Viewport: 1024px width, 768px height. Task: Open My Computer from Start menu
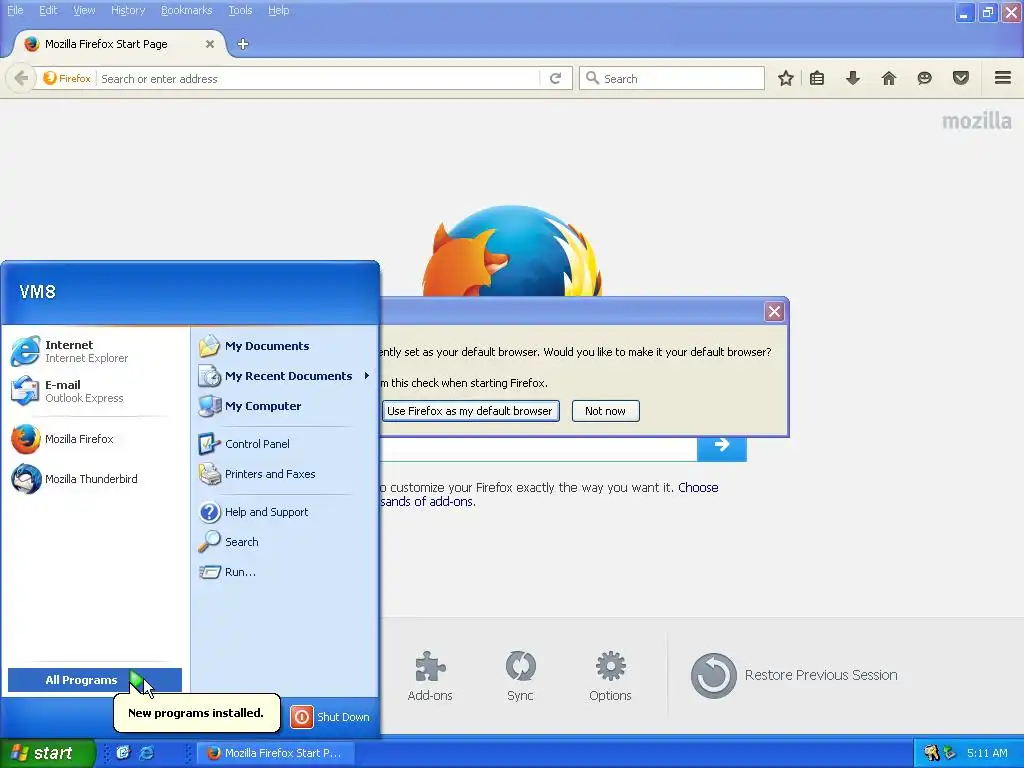tap(285, 406)
